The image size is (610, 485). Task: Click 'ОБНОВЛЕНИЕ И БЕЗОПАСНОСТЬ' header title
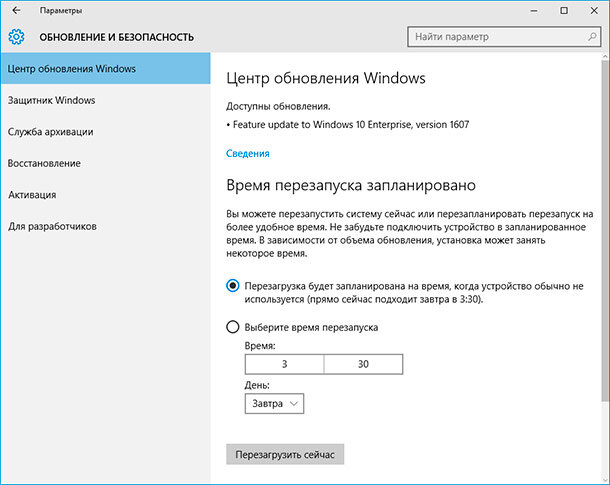point(117,37)
